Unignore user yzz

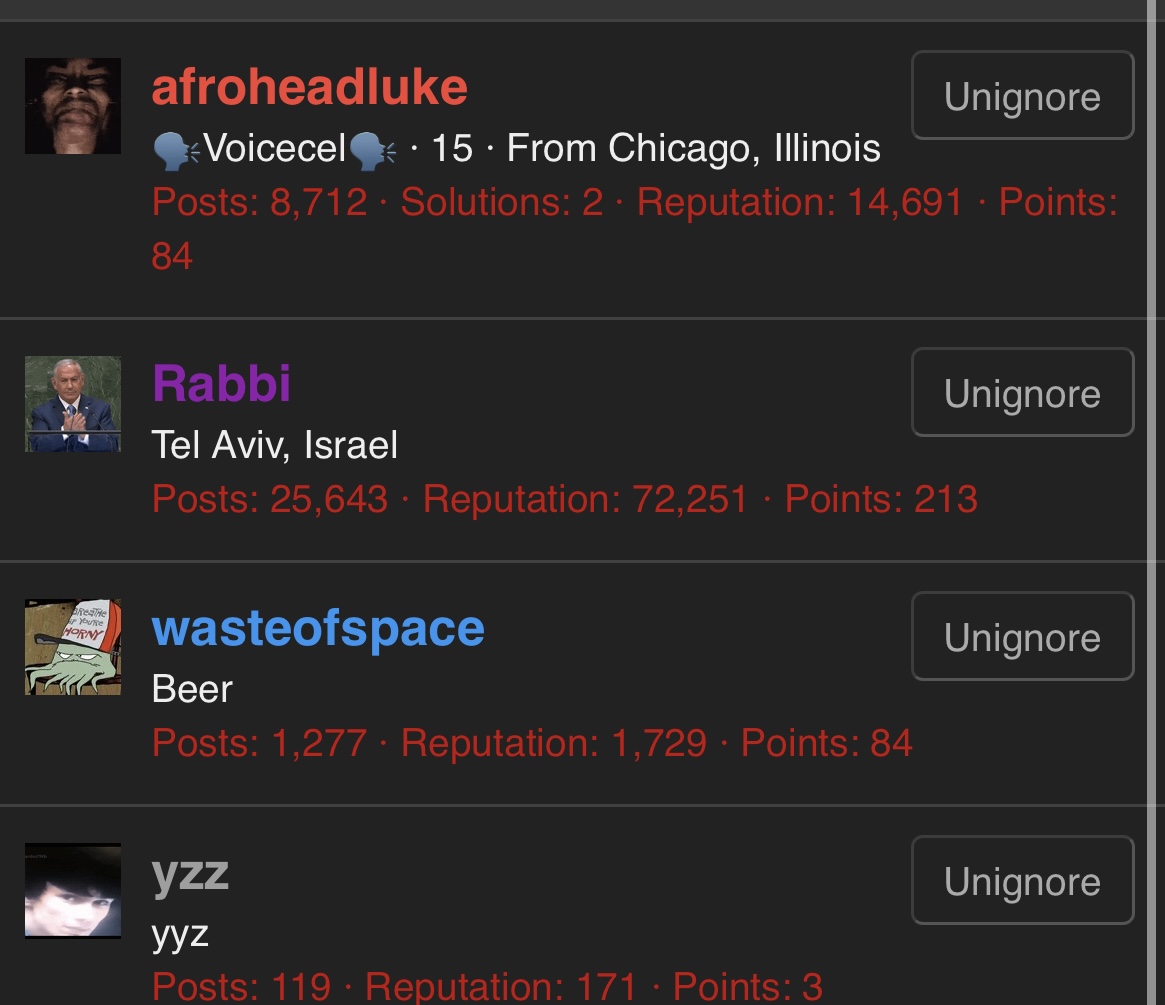(1022, 880)
